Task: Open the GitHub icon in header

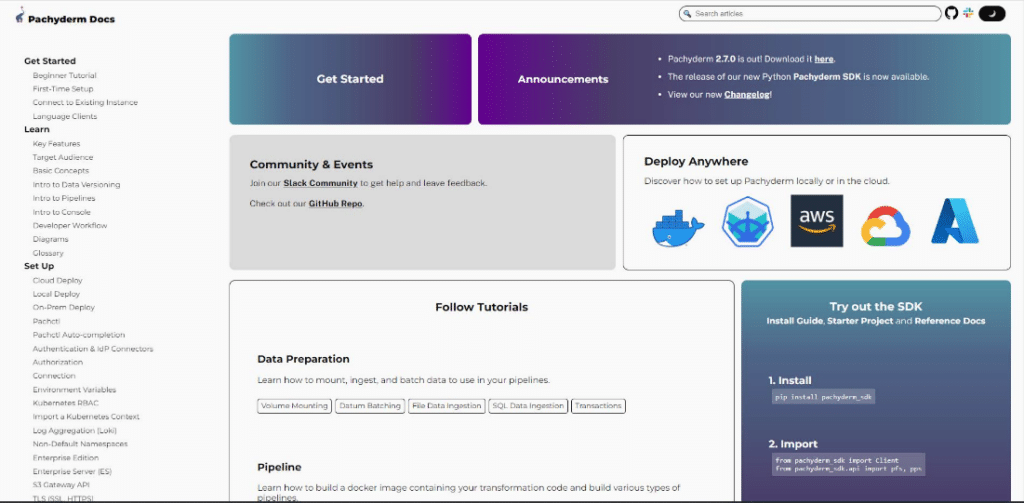Action: [952, 13]
